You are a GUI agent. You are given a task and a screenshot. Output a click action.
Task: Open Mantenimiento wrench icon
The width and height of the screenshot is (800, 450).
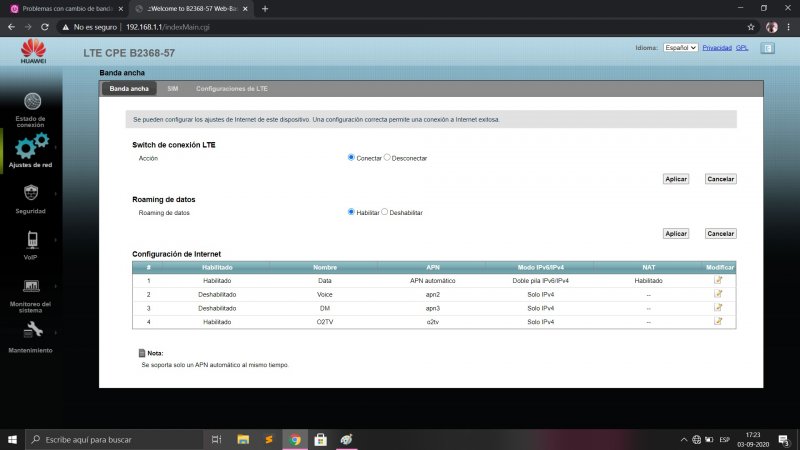(x=33, y=330)
